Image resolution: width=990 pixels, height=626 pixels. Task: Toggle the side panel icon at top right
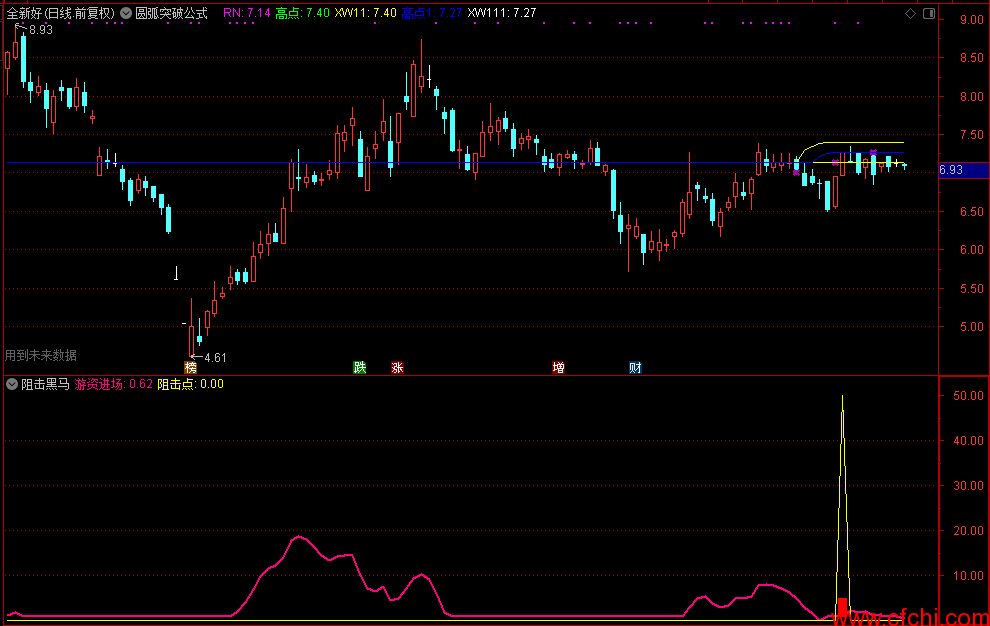pyautogui.click(x=929, y=13)
